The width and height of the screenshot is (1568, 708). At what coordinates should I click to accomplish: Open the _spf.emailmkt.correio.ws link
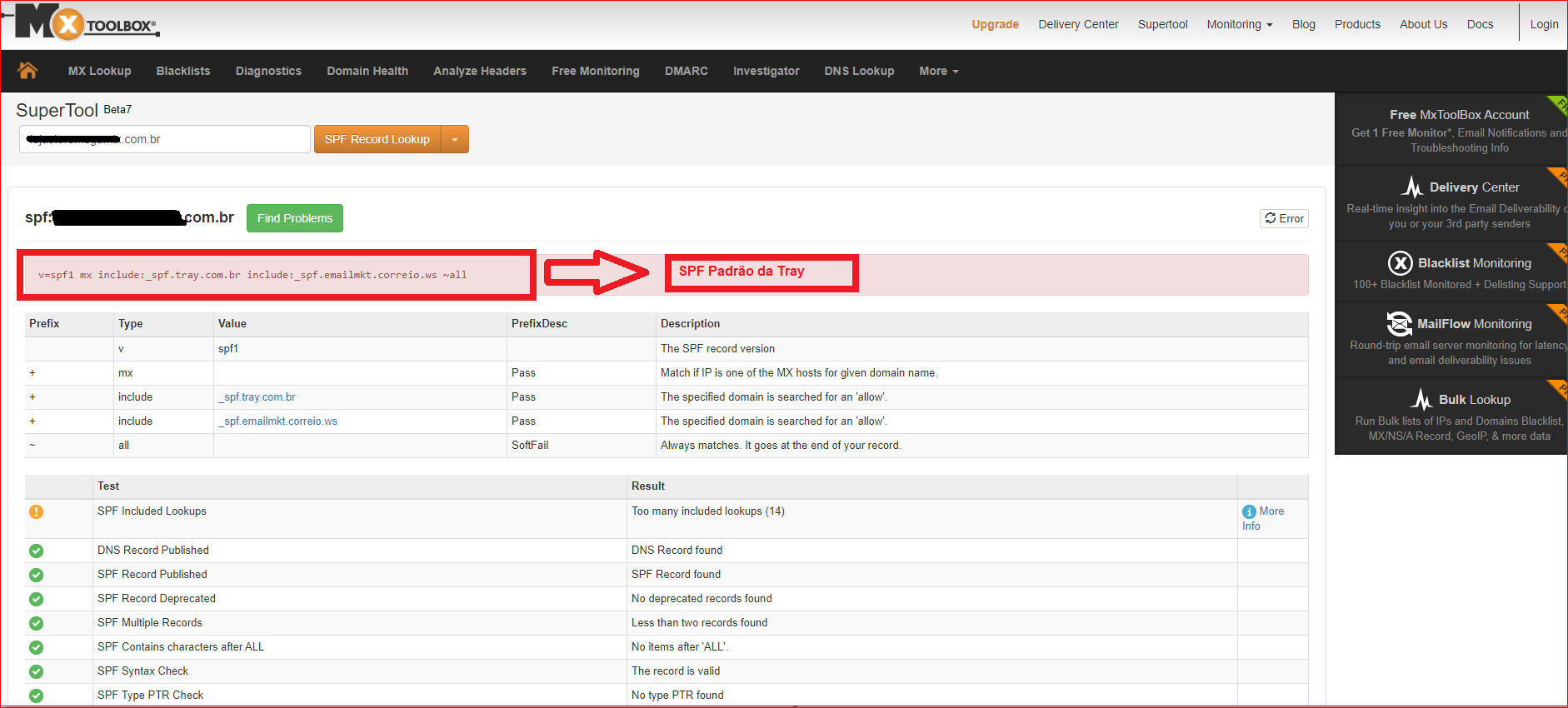pos(277,421)
